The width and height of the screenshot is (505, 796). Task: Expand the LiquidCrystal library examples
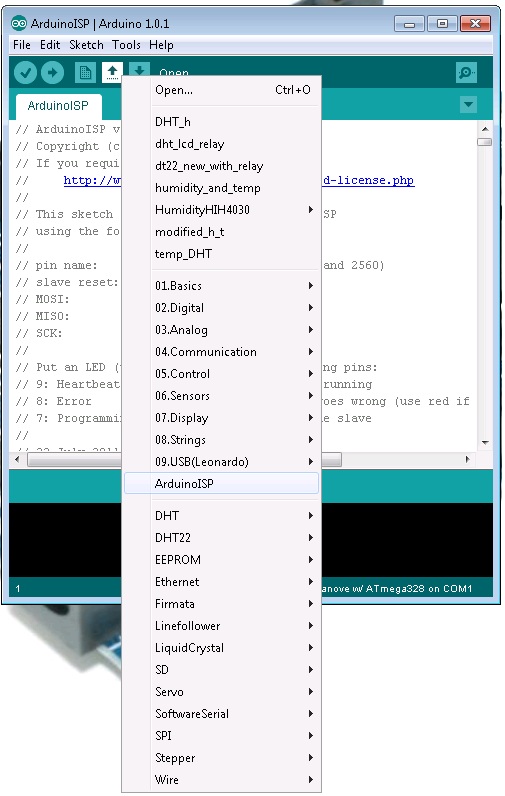221,648
